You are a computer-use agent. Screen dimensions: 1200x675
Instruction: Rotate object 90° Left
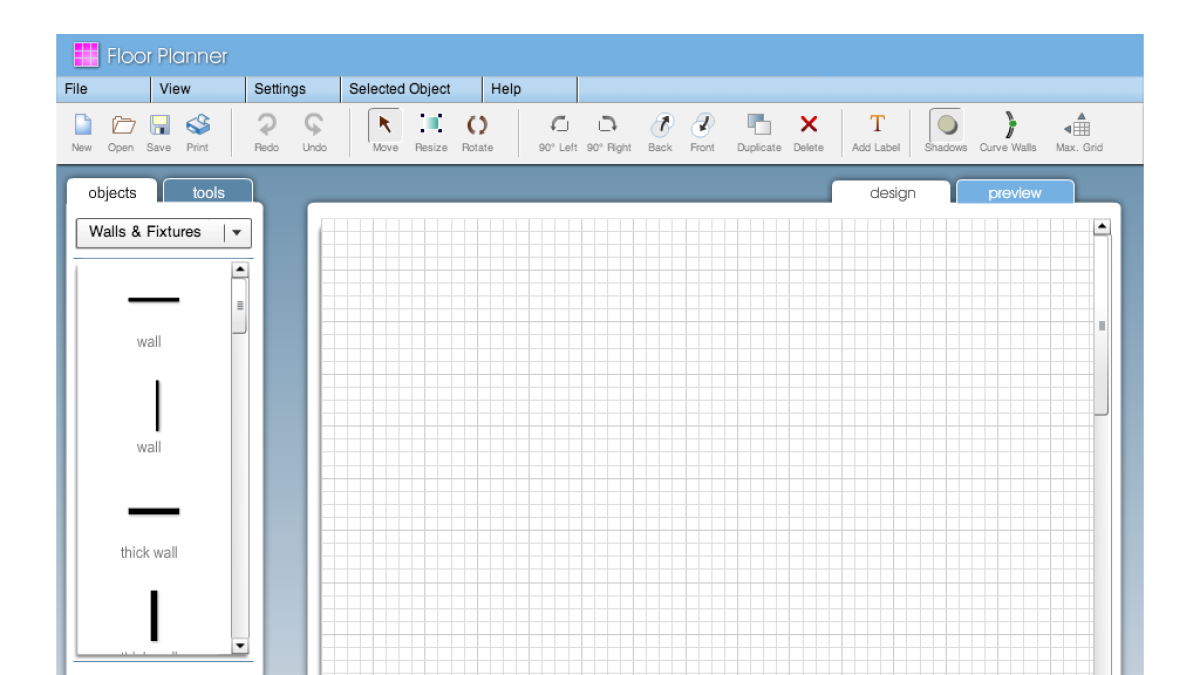click(560, 131)
